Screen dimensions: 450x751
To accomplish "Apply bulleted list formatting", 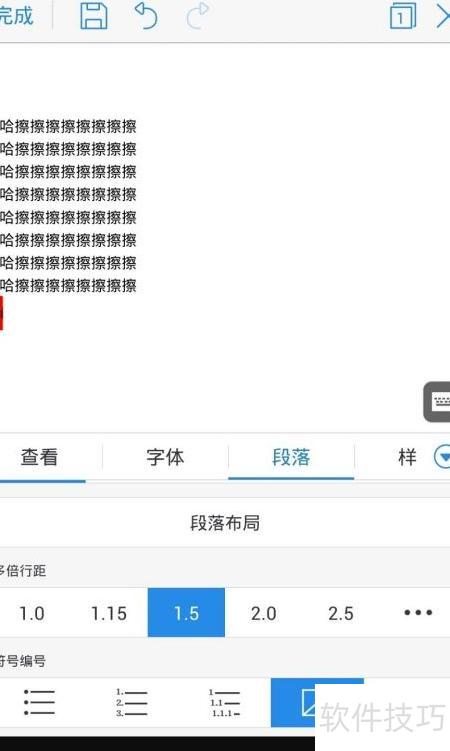I will (x=39, y=703).
